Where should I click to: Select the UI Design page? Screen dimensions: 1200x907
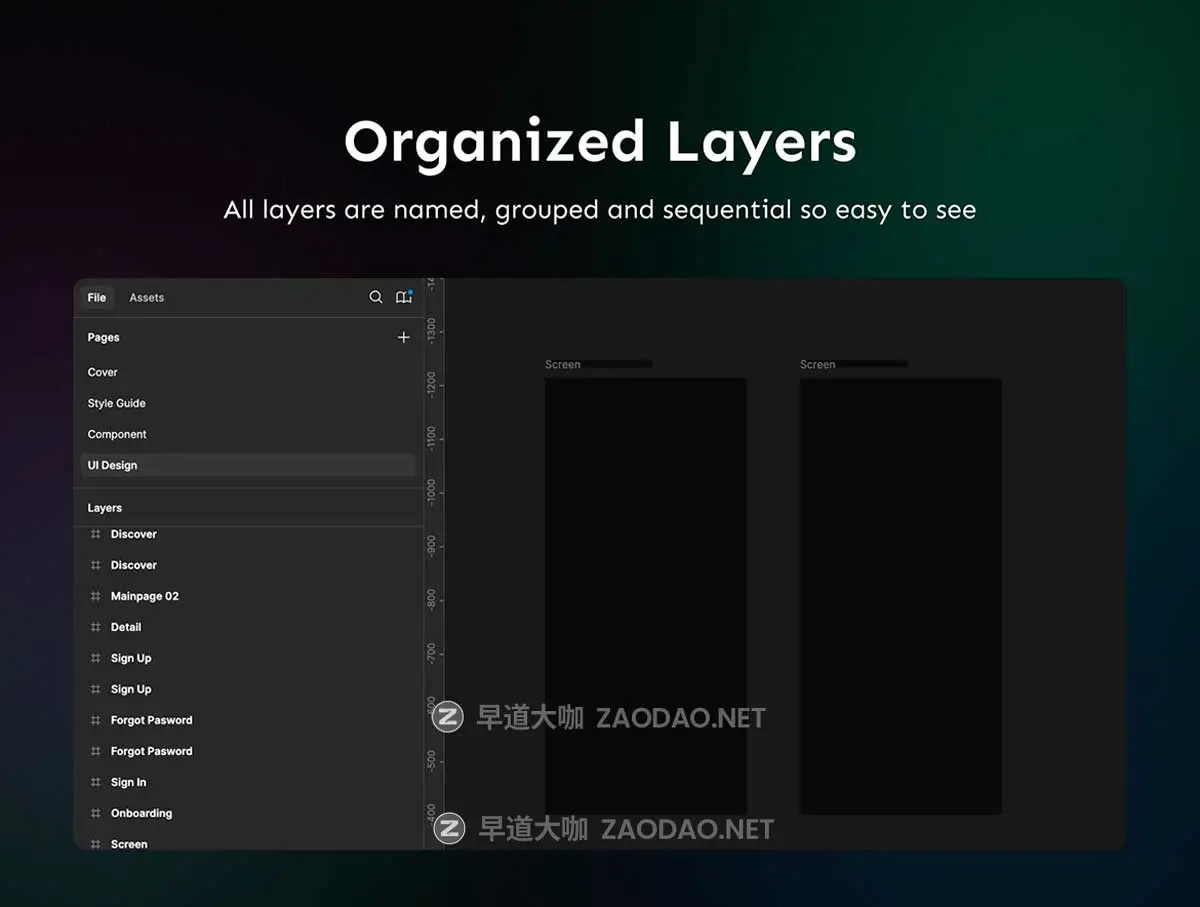(112, 465)
